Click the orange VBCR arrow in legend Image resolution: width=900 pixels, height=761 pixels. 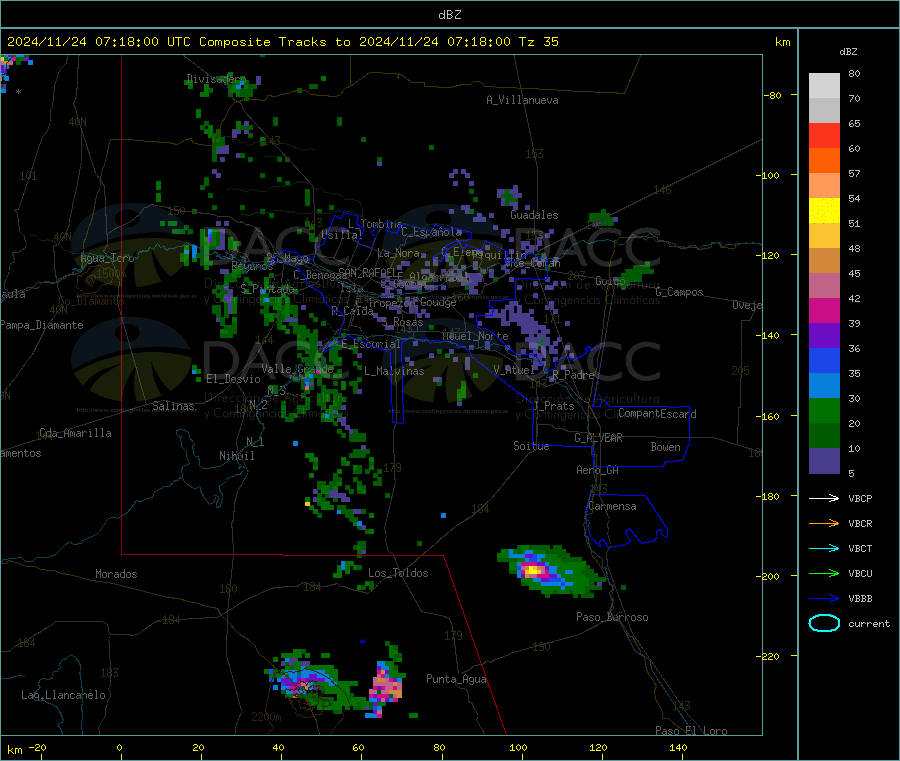point(824,523)
